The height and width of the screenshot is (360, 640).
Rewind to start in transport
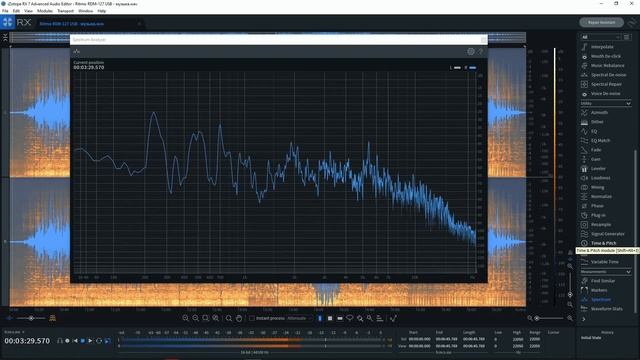75,341
